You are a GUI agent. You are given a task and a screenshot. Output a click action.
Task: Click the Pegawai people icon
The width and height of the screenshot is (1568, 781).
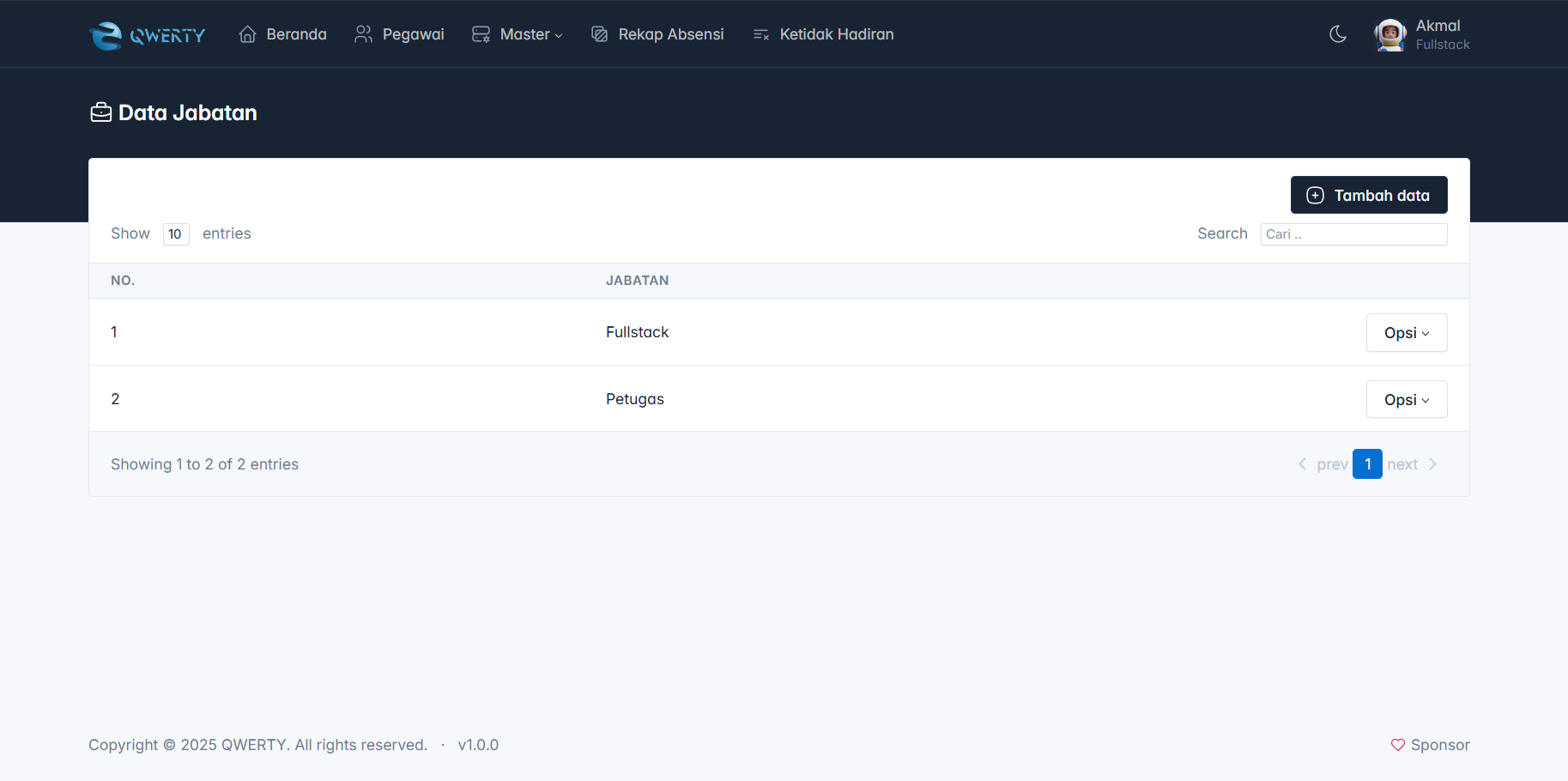[x=364, y=34]
